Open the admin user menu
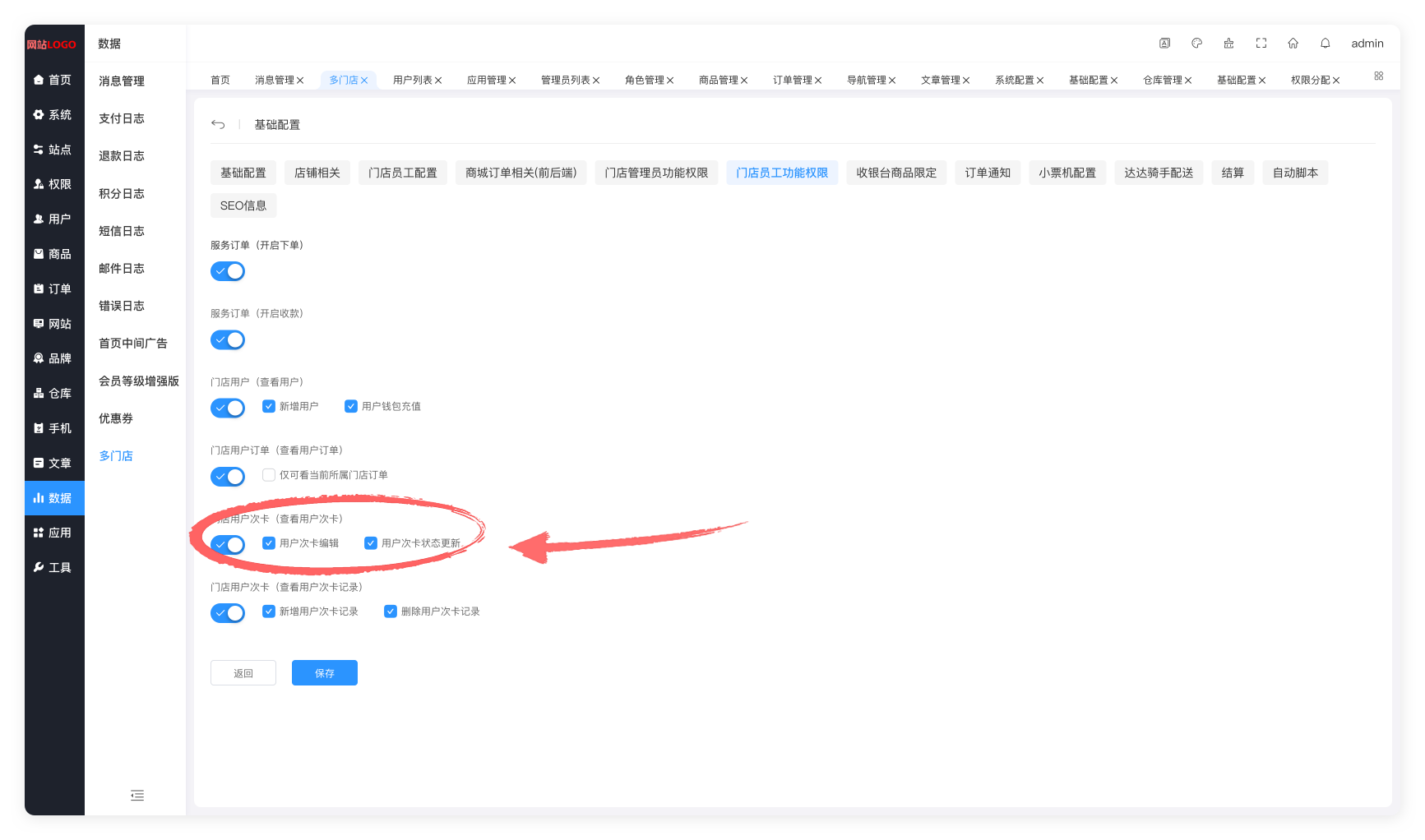This screenshot has width=1425, height=840. 1367,44
